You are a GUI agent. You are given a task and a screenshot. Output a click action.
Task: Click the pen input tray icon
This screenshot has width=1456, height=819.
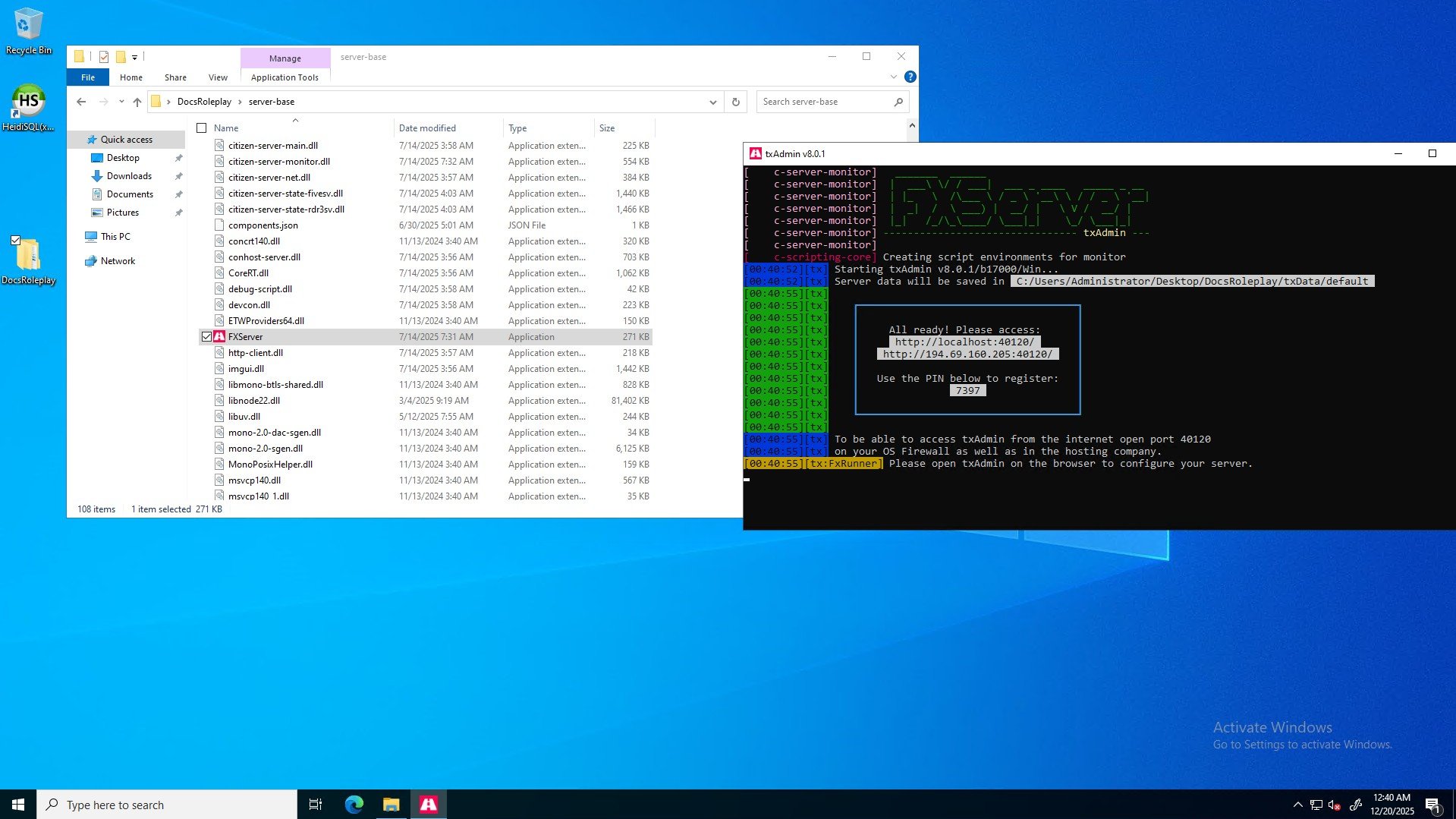pos(1356,805)
